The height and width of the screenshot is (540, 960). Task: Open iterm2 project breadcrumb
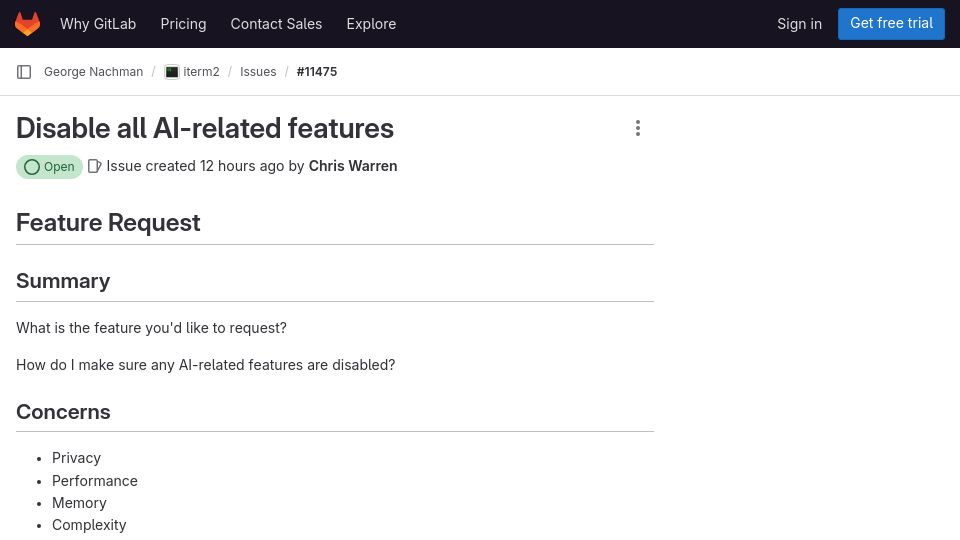(201, 72)
